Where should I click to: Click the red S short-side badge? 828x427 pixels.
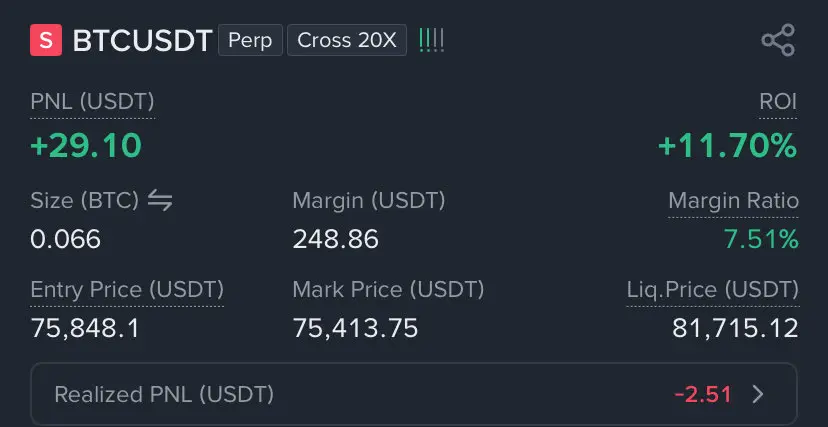(x=46, y=41)
